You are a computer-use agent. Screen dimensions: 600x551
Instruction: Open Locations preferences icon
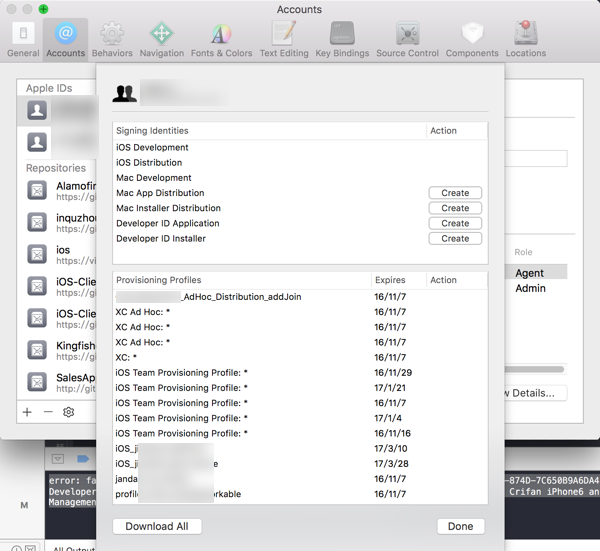(526, 39)
